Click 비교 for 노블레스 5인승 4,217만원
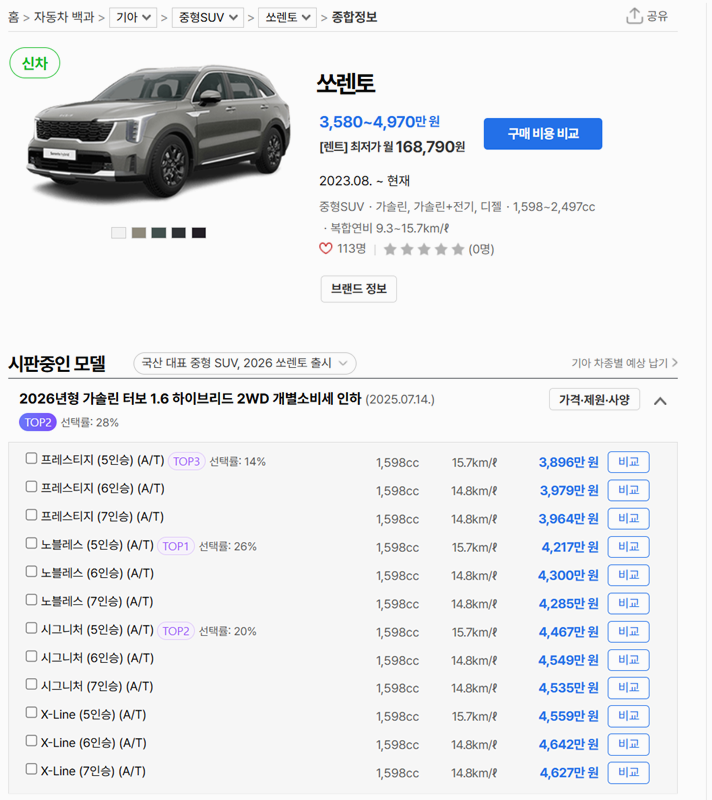 [628, 547]
